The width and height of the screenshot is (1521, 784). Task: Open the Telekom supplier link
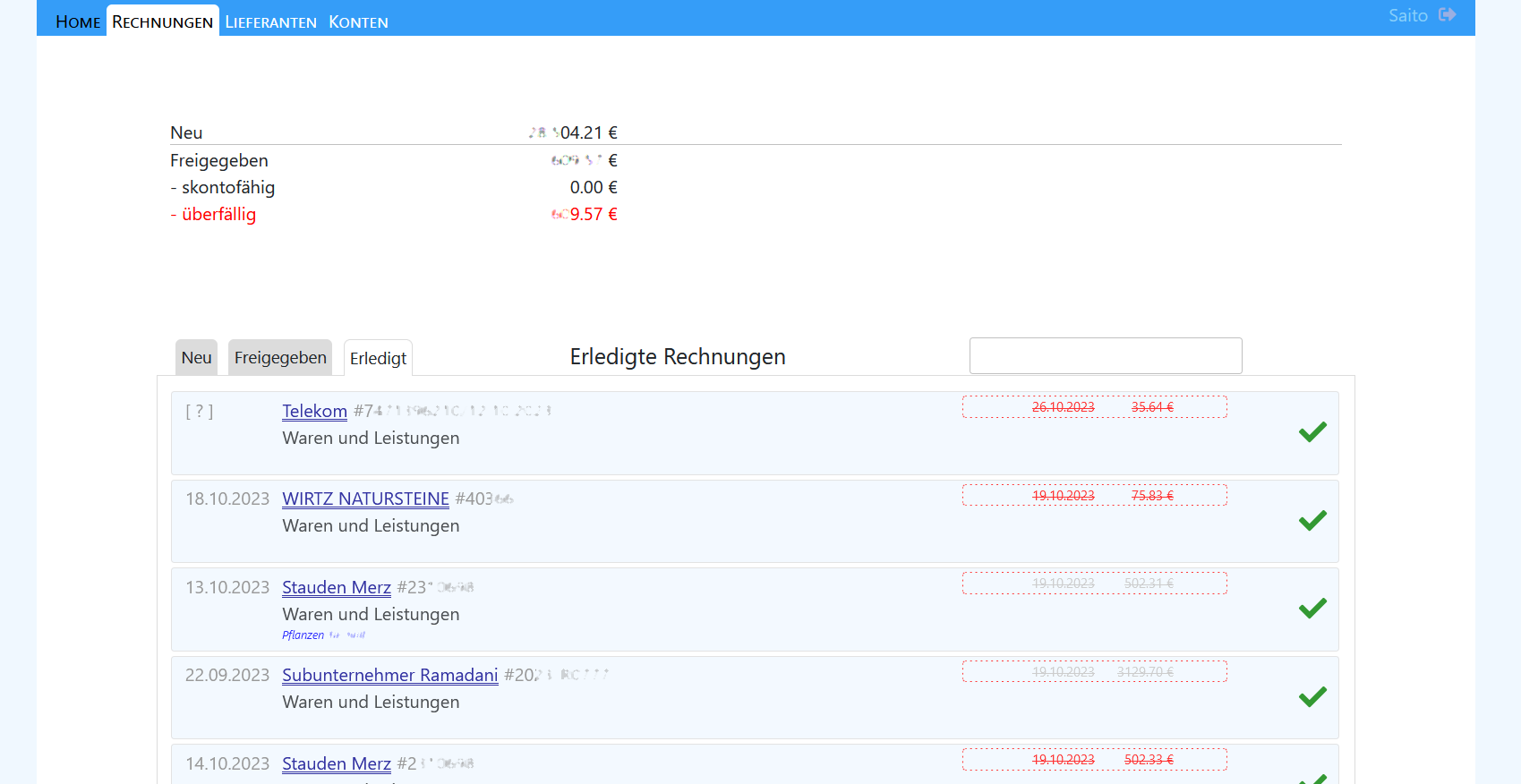click(314, 411)
